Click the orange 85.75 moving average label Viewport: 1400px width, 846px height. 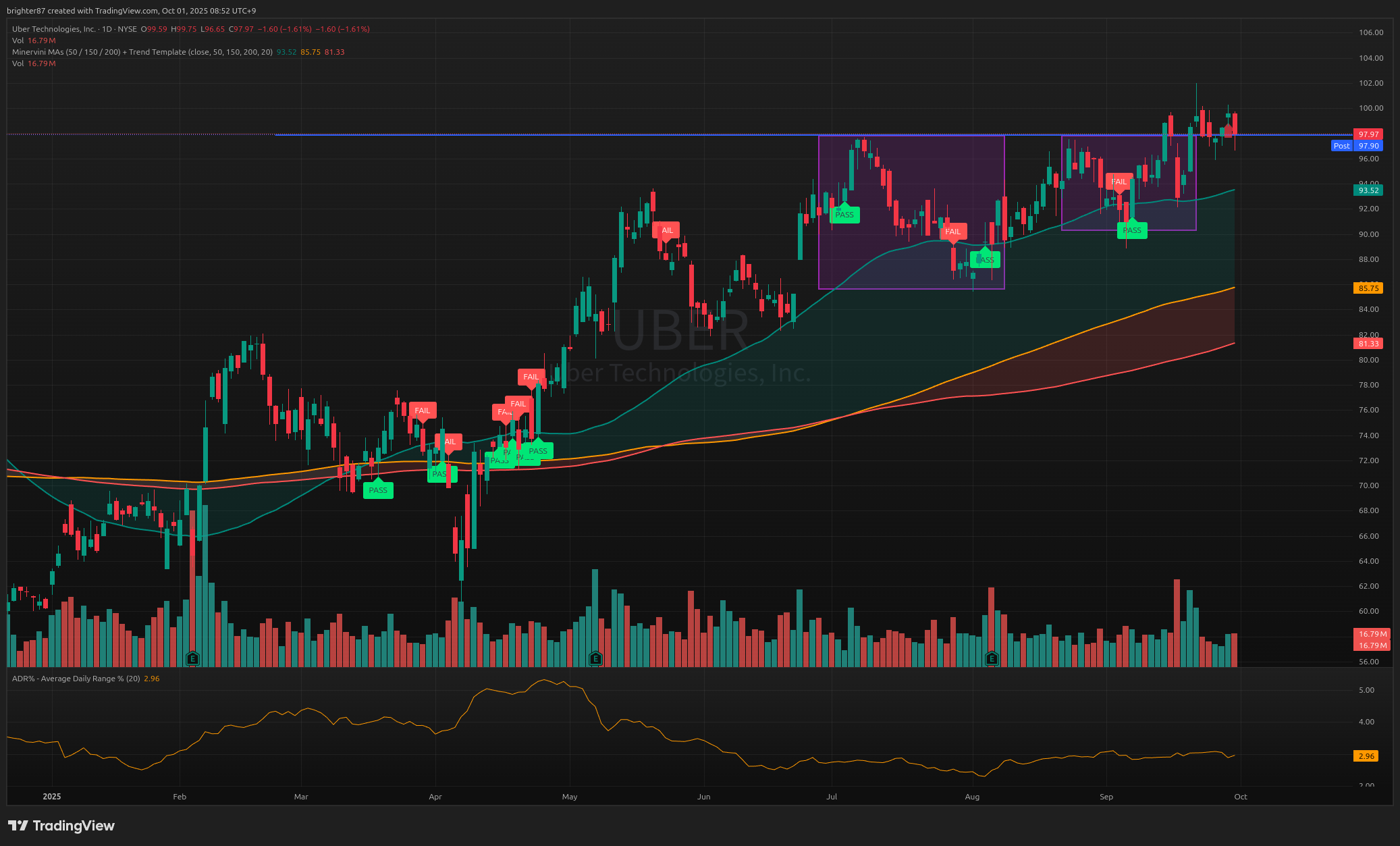pos(1368,288)
